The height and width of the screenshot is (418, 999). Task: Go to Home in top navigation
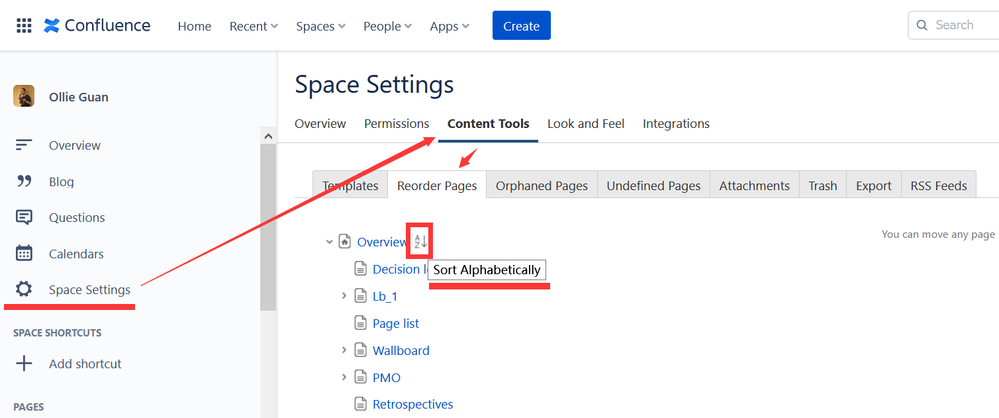(194, 26)
